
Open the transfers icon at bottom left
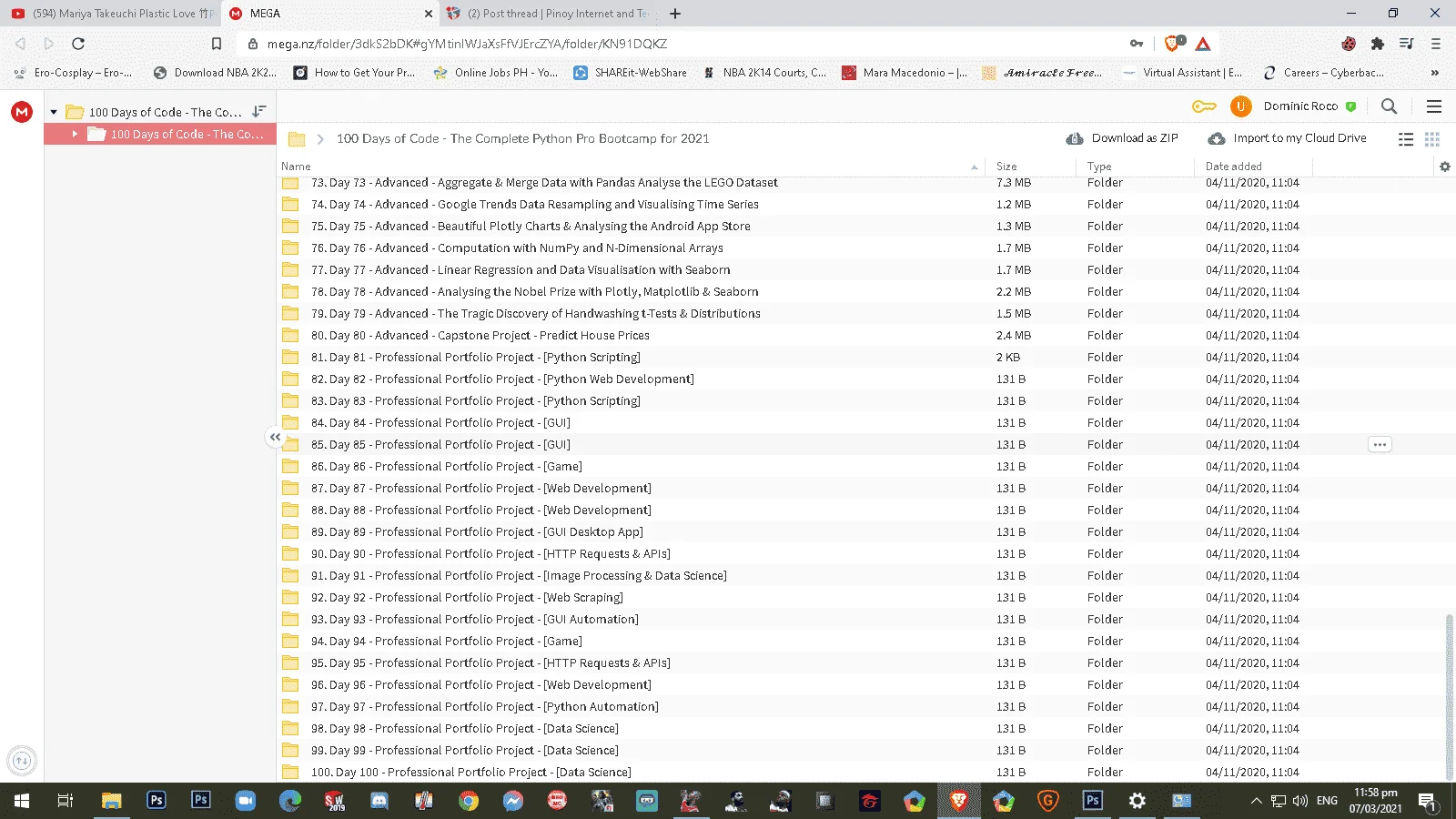[22, 760]
